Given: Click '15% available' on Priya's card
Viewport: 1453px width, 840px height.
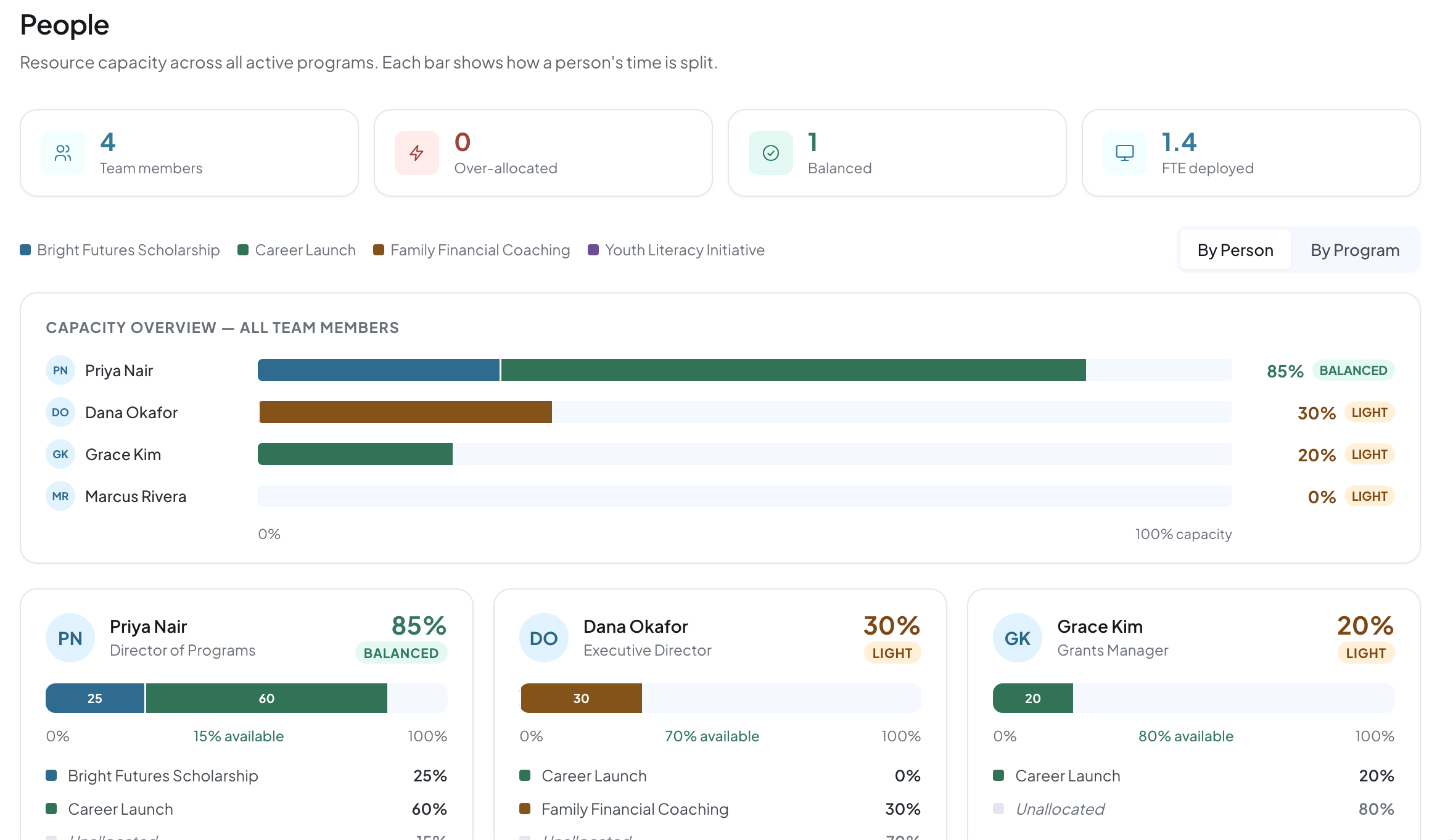Looking at the screenshot, I should (x=239, y=736).
